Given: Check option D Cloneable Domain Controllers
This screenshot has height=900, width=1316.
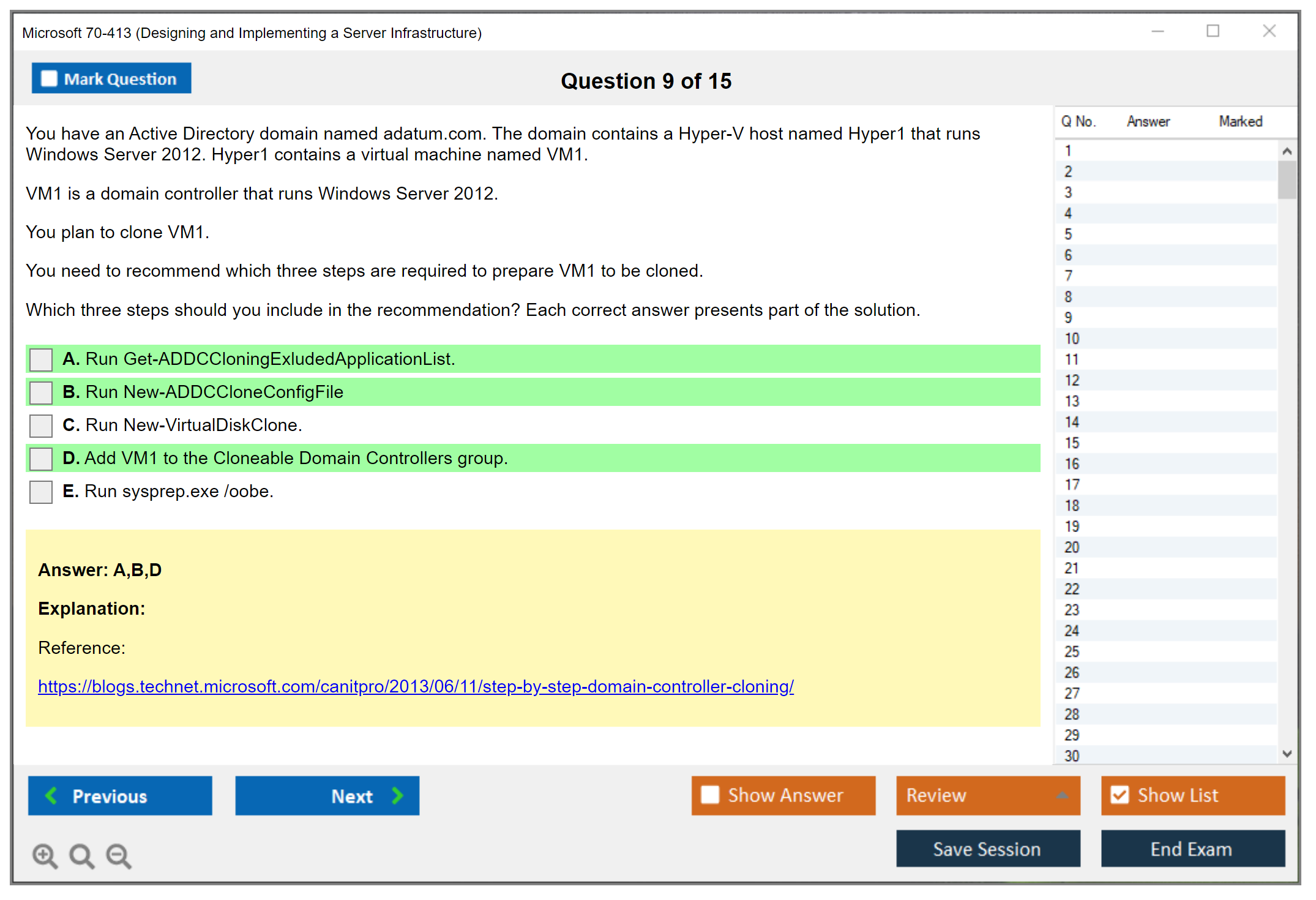Looking at the screenshot, I should click(40, 459).
